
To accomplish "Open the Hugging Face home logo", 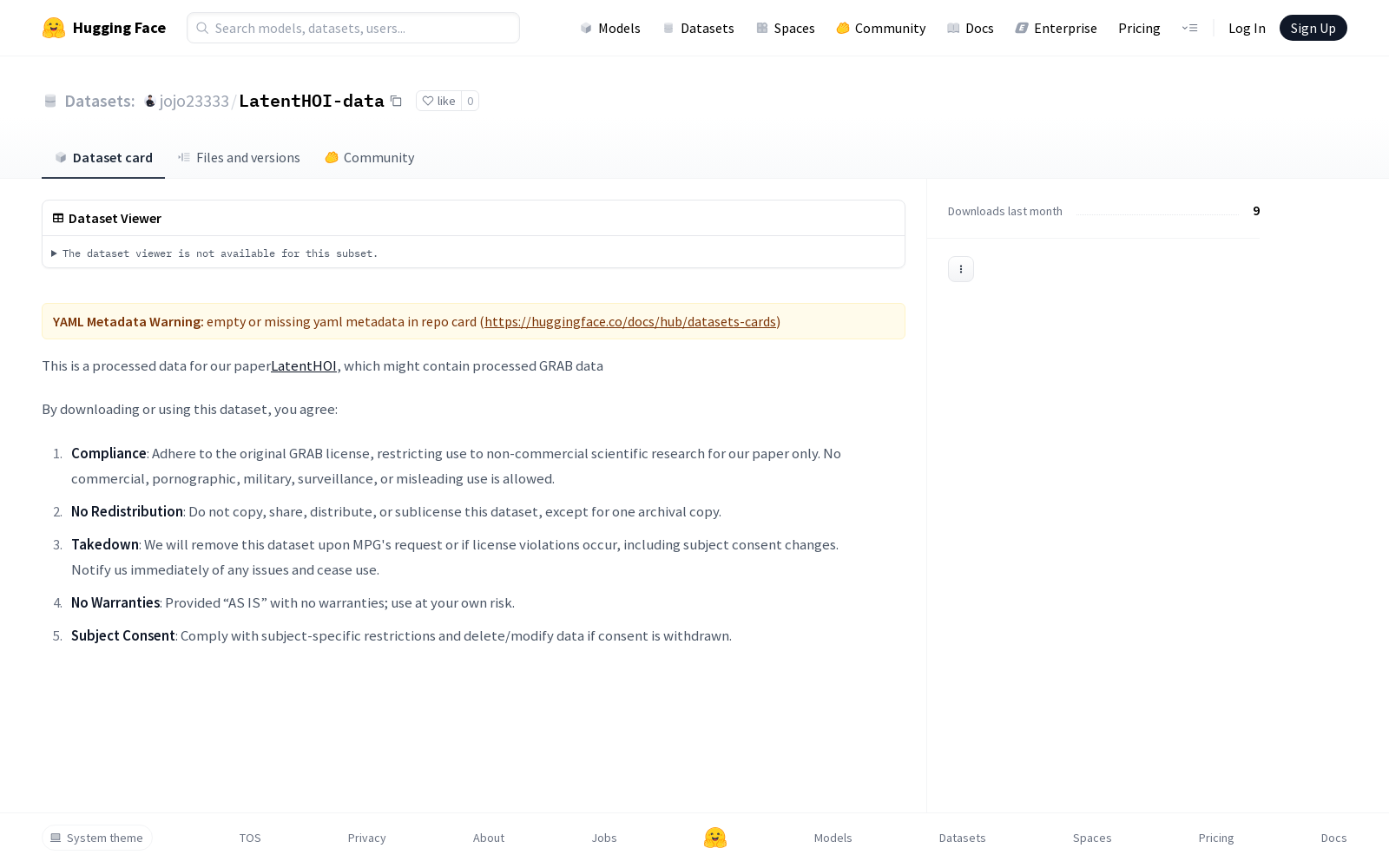I will pyautogui.click(x=104, y=28).
